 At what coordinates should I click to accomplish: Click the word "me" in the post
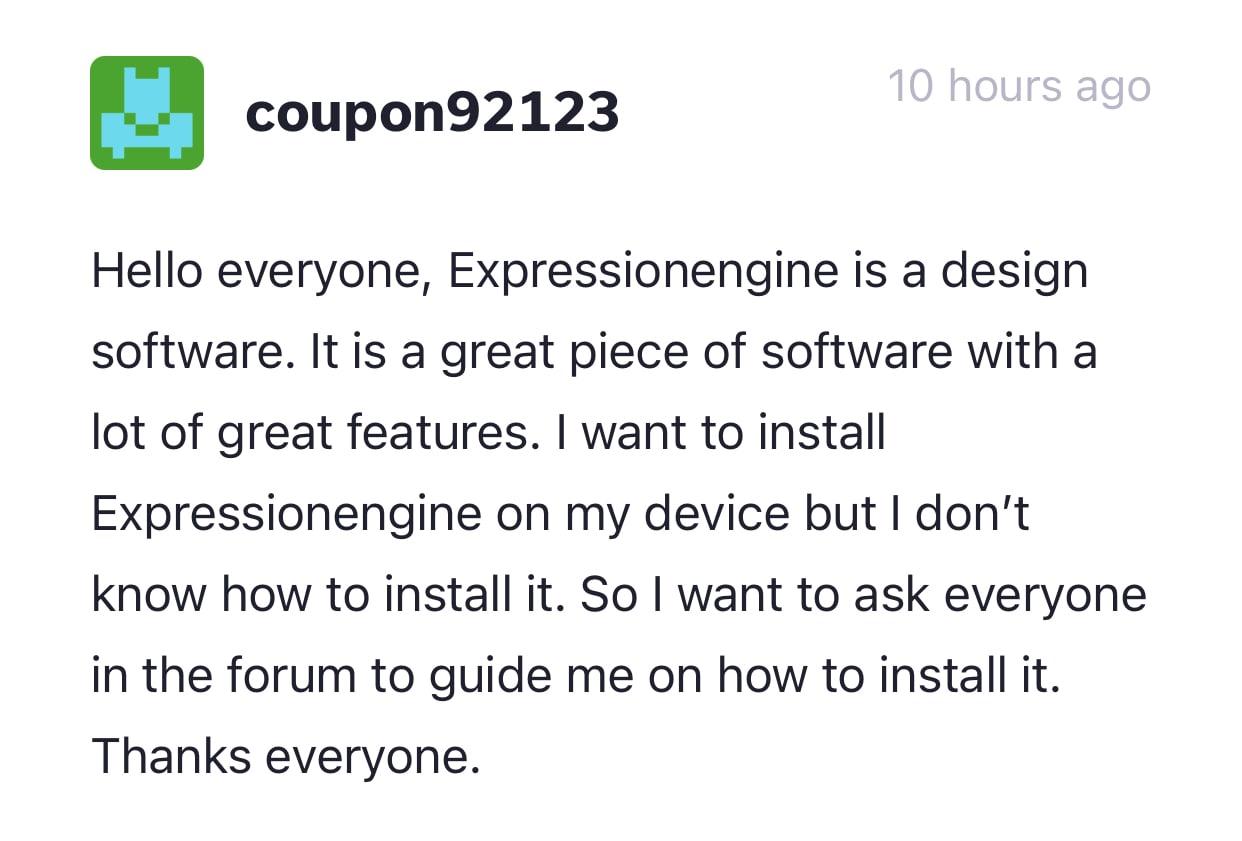click(605, 677)
